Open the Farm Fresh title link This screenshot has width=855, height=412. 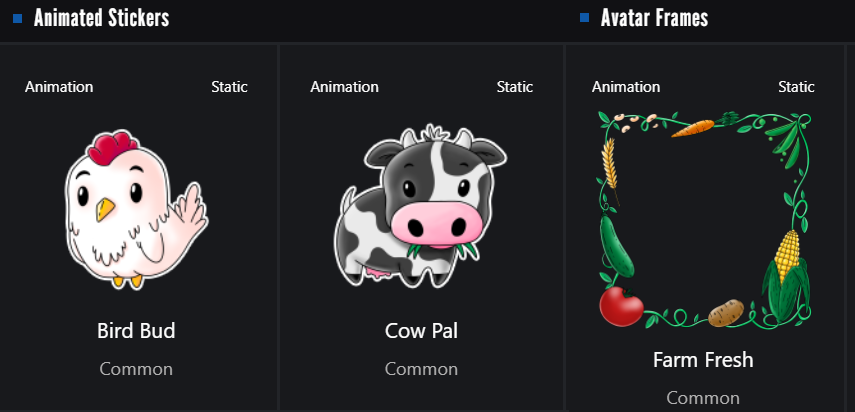coord(703,360)
